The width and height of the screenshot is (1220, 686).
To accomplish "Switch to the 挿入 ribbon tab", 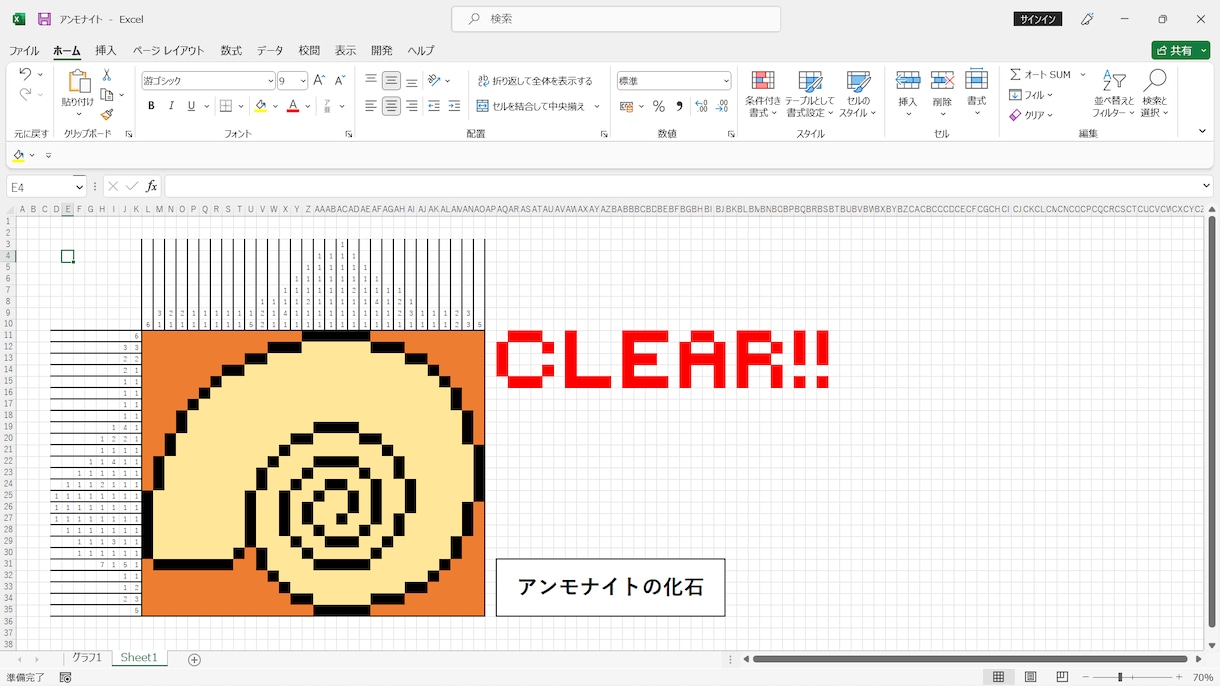I will tap(106, 50).
